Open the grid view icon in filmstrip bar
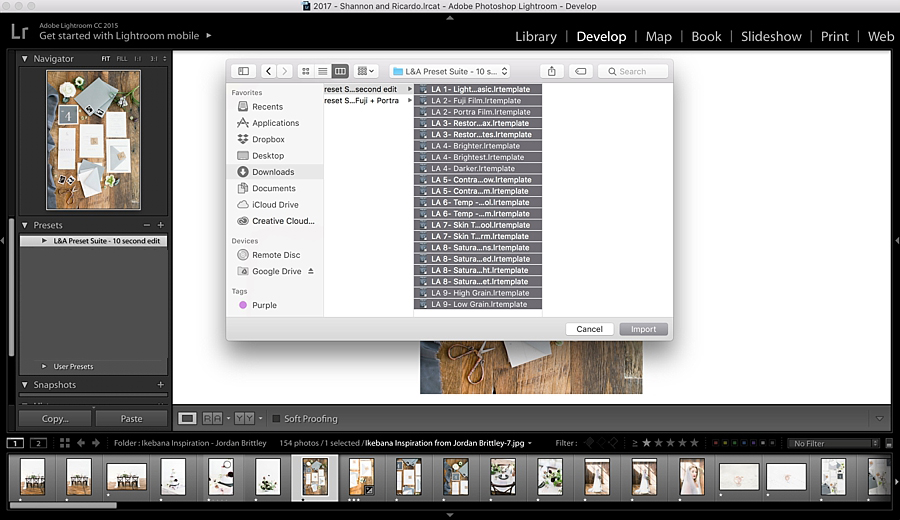The image size is (900, 520). (65, 443)
